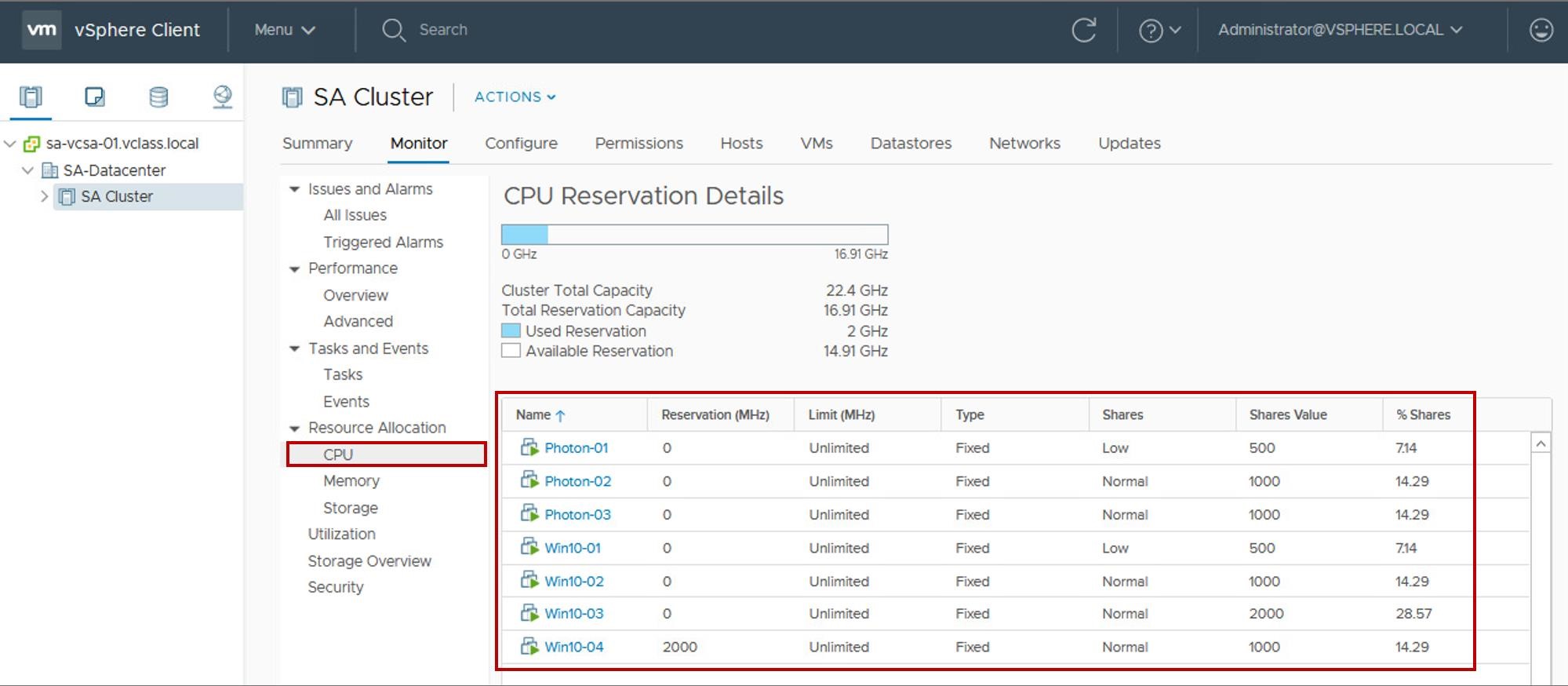This screenshot has height=686, width=1568.
Task: Collapse the Resource Allocation section
Action: pyautogui.click(x=295, y=428)
